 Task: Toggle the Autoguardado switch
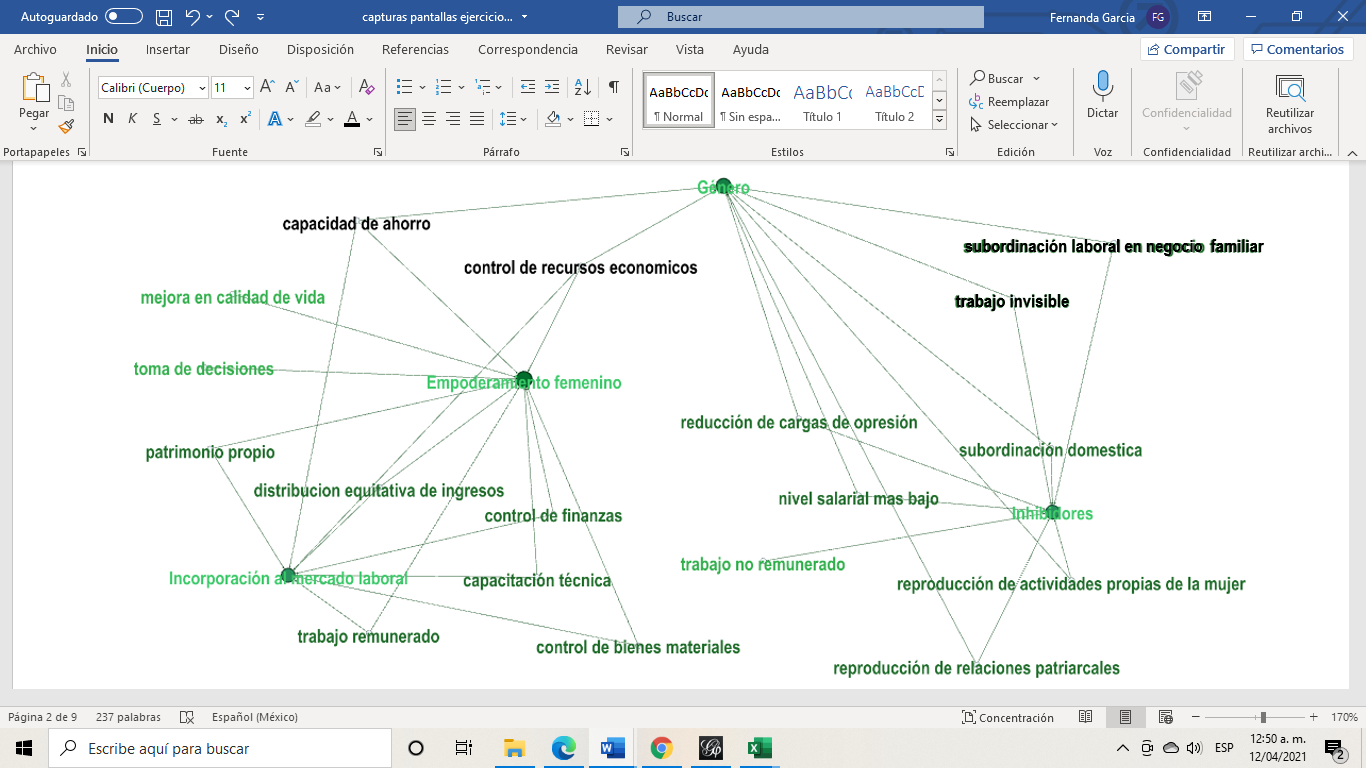click(x=124, y=17)
